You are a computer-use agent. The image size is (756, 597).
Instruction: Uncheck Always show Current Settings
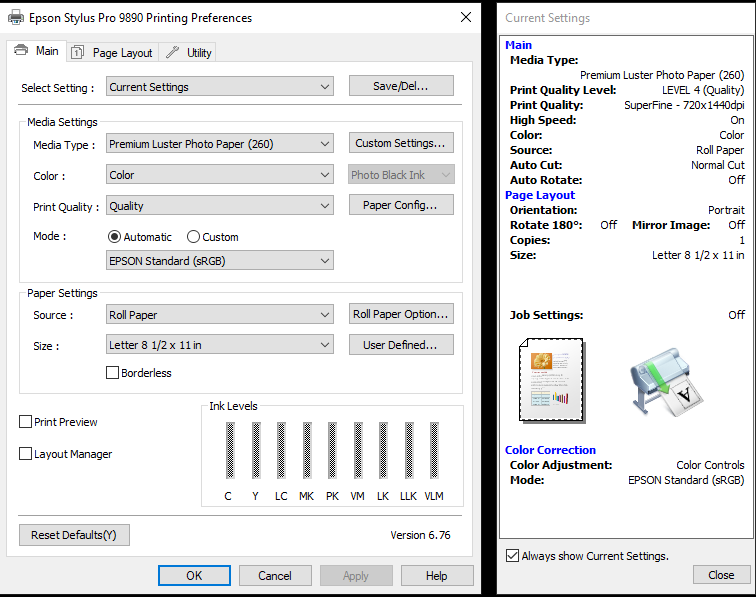[x=513, y=556]
